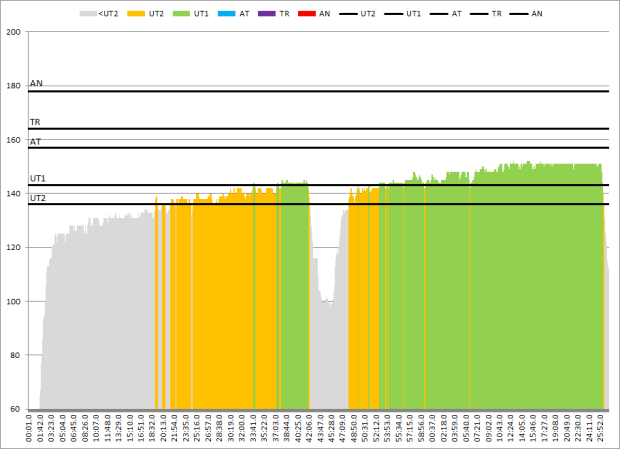
Task: Click the UT2 threshold label on chart
Action: pos(37,198)
